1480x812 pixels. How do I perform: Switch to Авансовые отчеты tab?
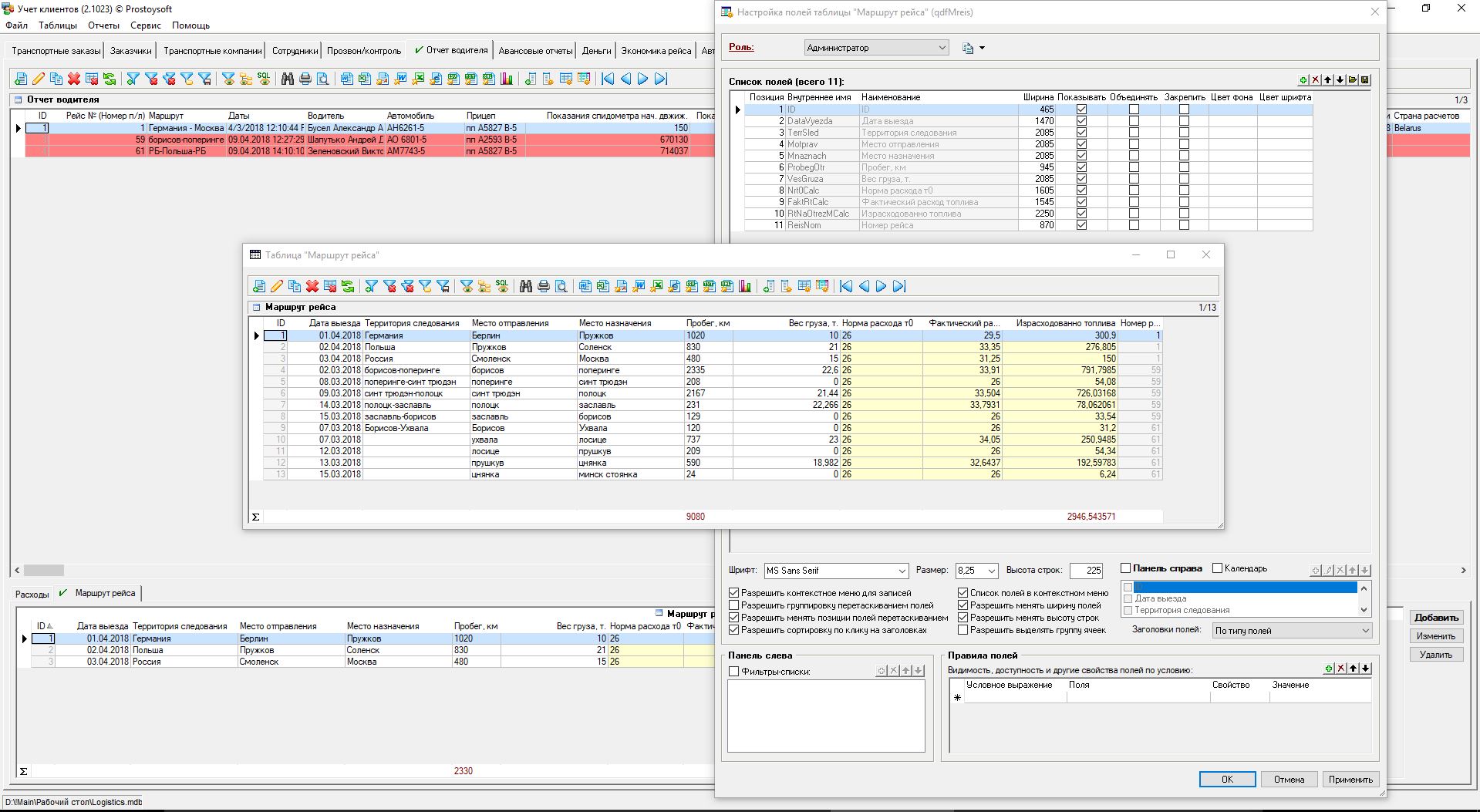pyautogui.click(x=535, y=51)
